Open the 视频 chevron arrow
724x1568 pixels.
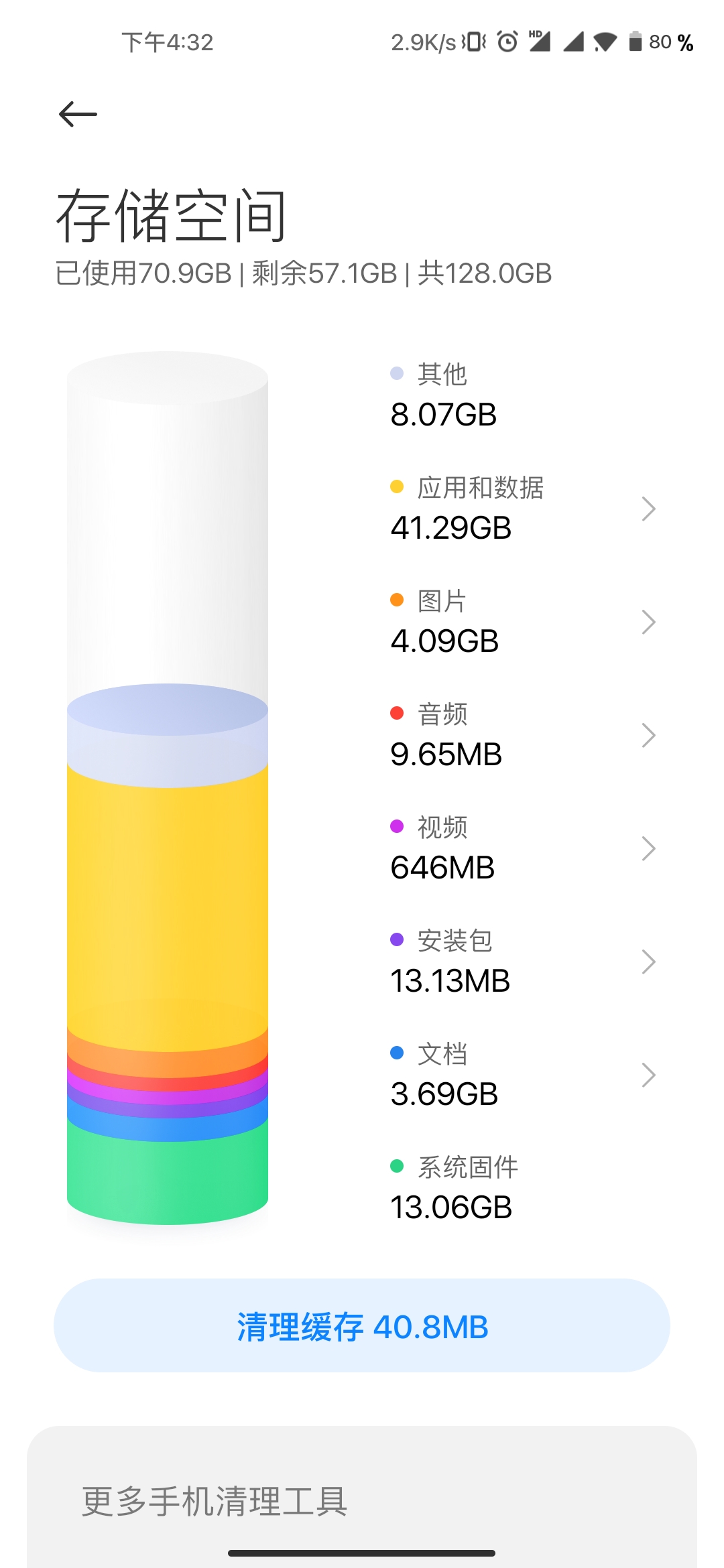coord(648,848)
